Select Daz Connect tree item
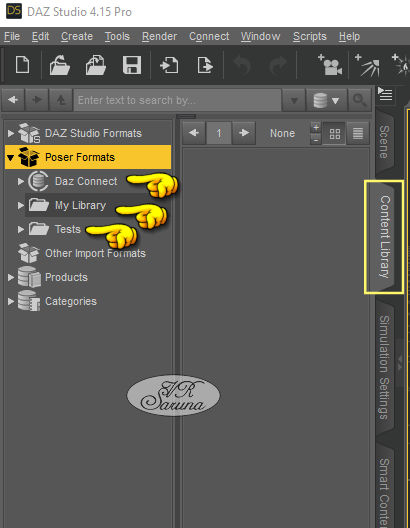This screenshot has width=410, height=528. click(86, 181)
